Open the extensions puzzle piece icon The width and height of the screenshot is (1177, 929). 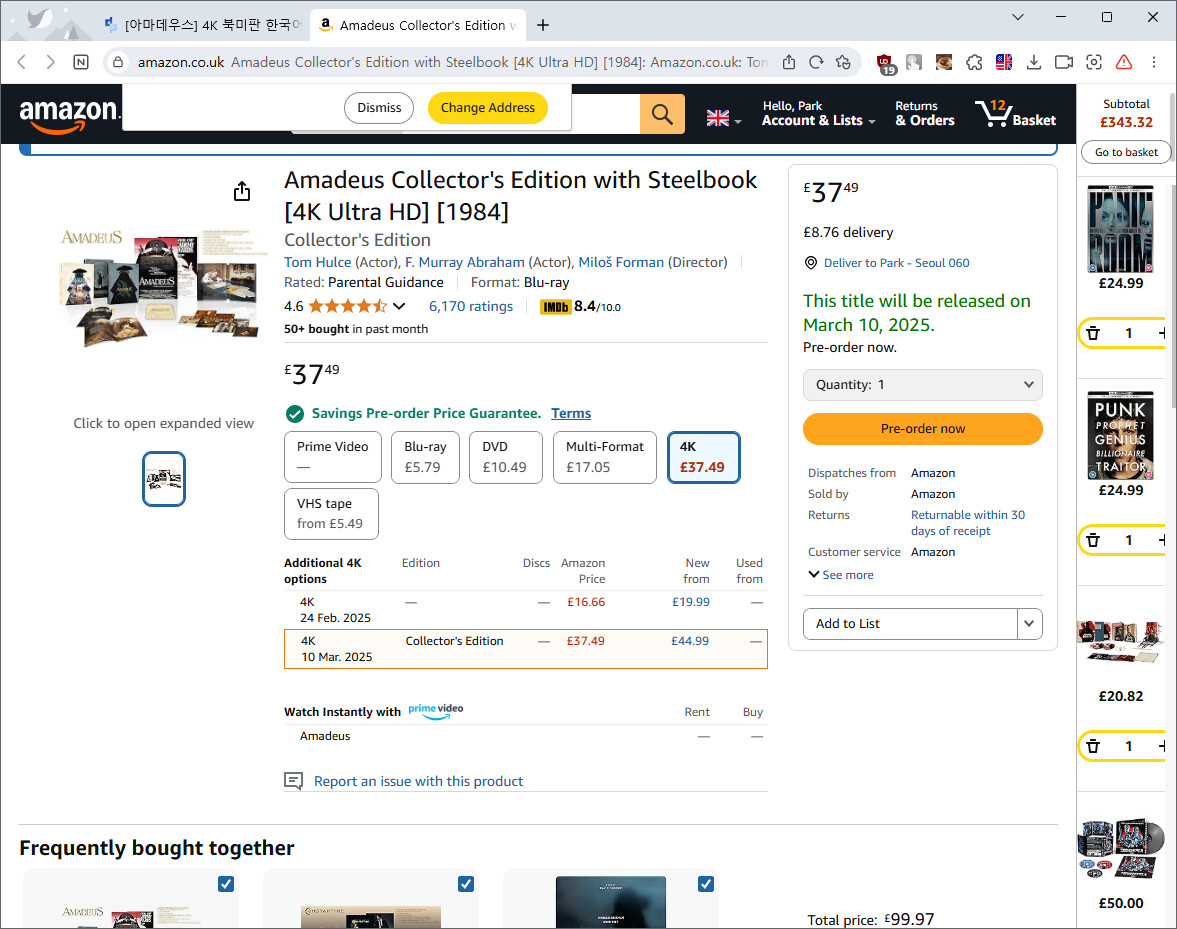(974, 62)
